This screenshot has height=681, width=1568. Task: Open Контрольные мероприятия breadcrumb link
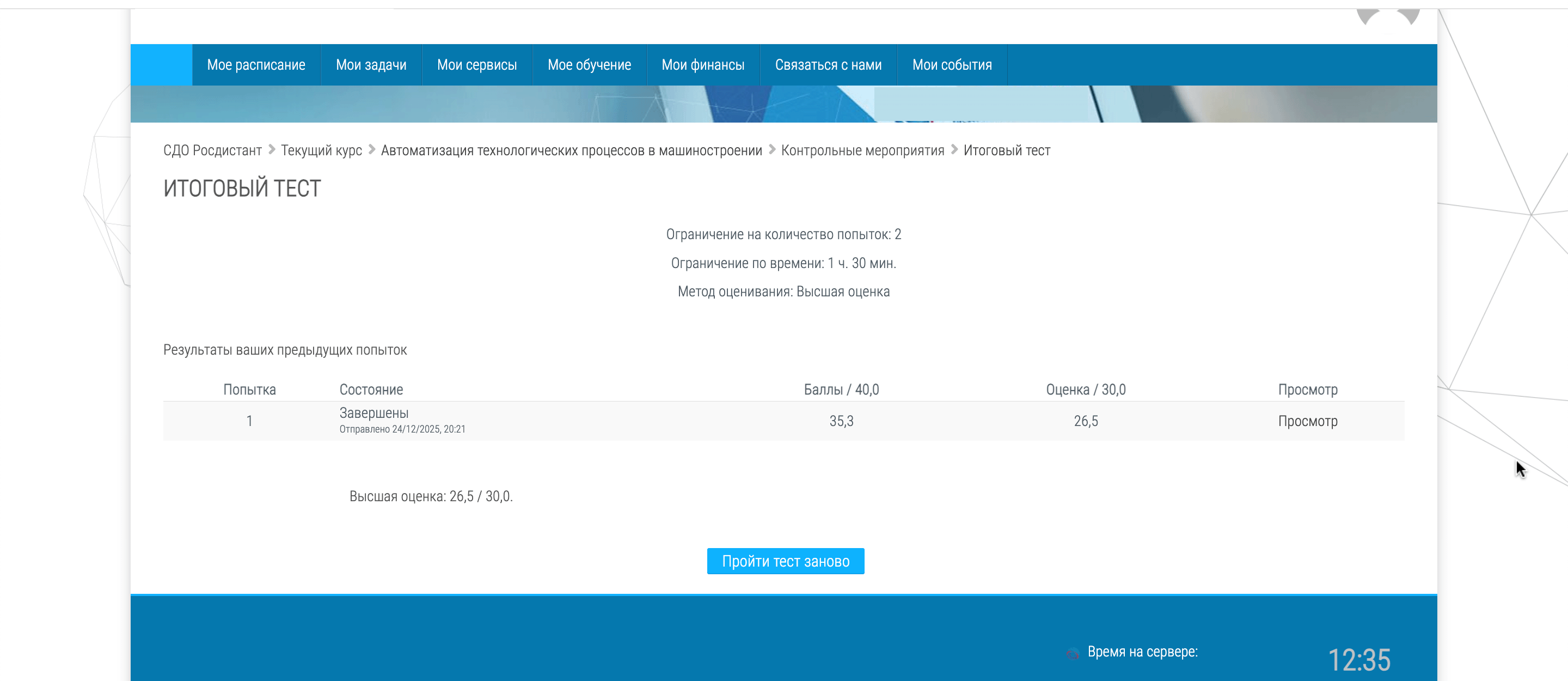862,150
